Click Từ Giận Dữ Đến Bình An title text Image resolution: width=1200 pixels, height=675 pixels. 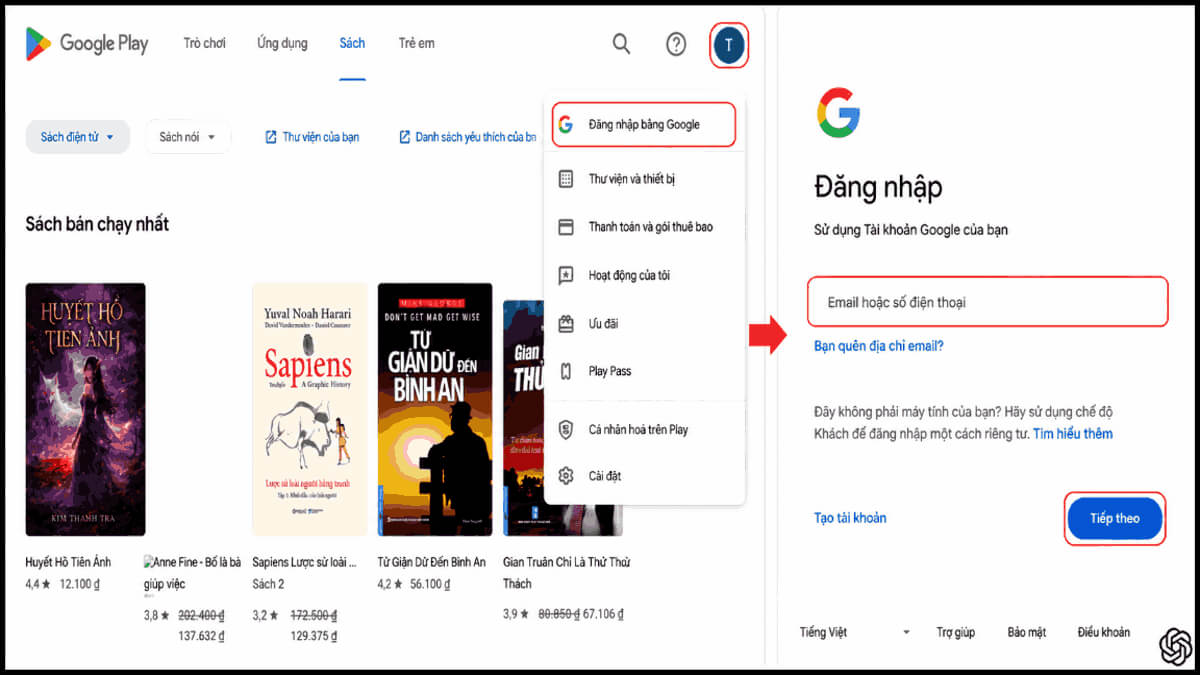432,562
